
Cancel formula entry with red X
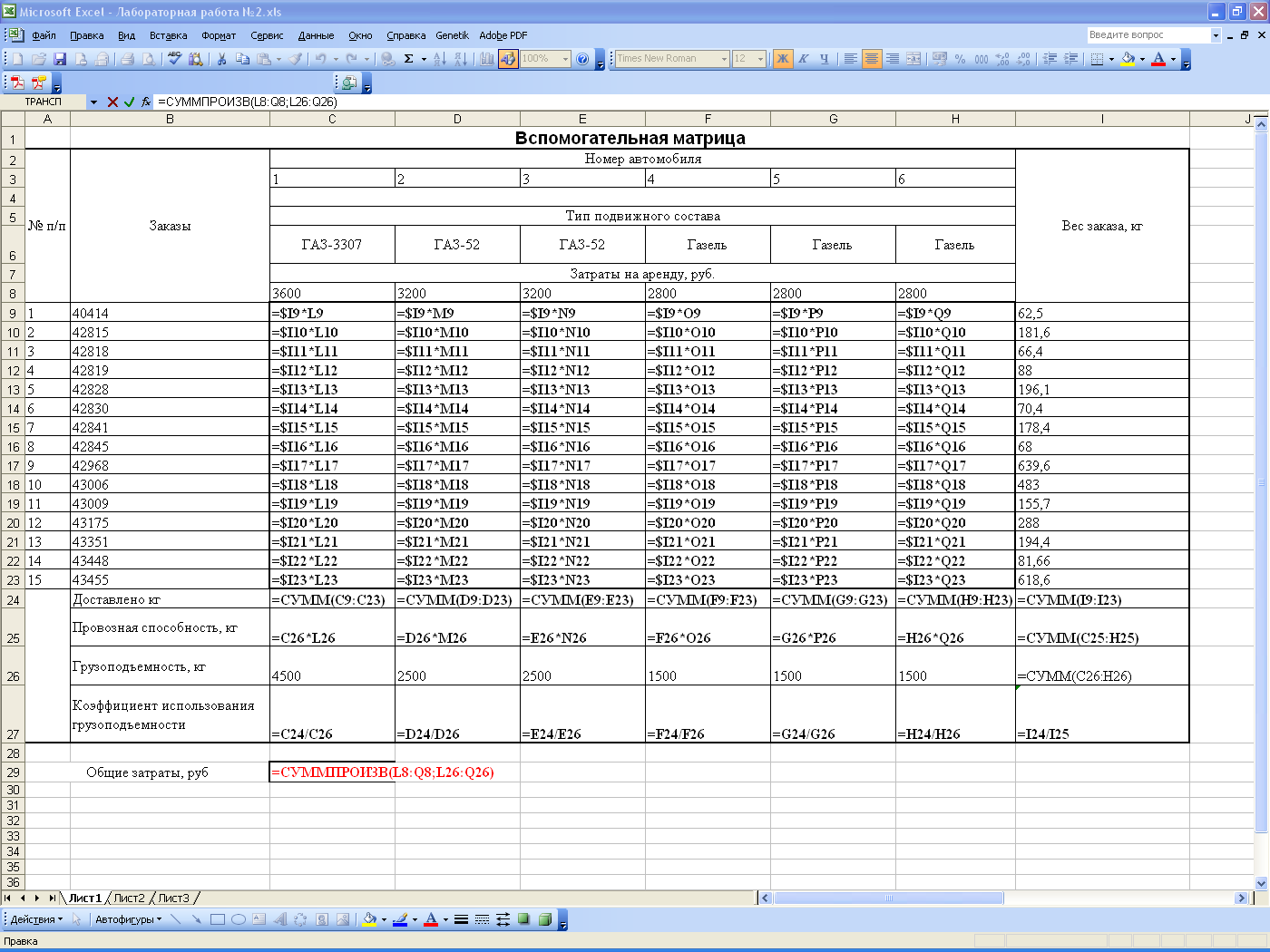[112, 102]
